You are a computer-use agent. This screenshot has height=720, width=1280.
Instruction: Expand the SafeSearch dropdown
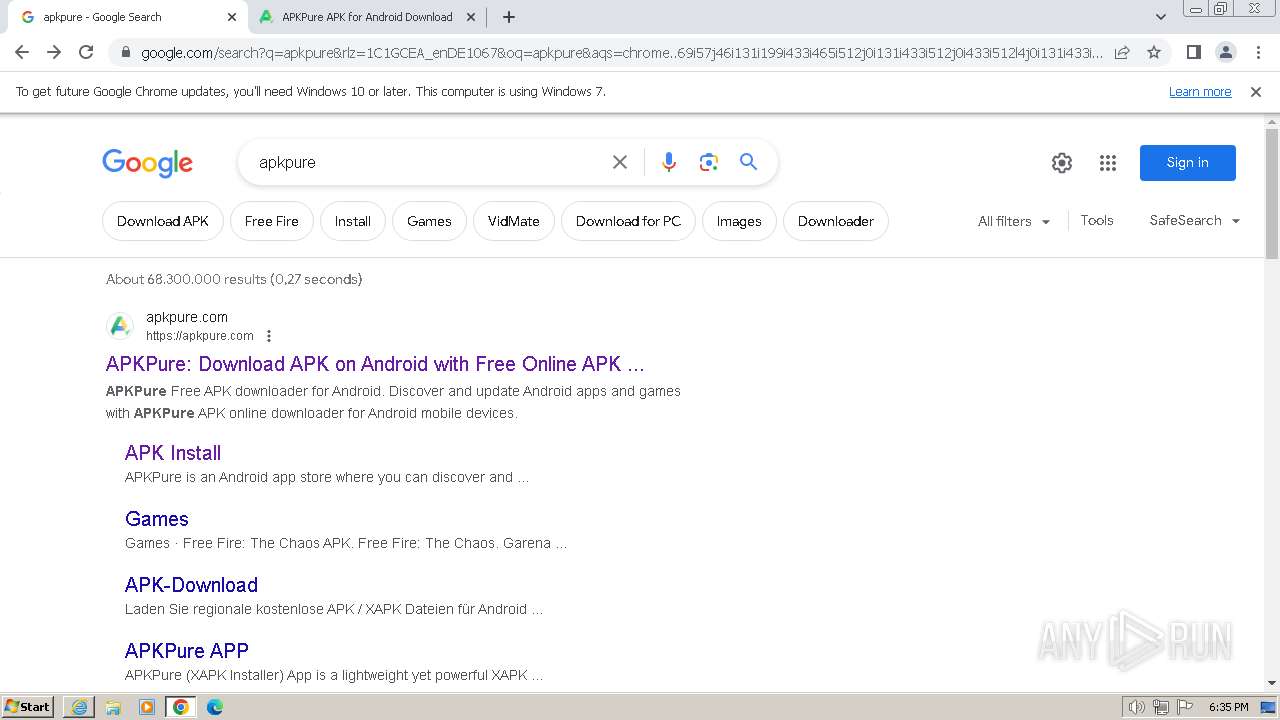click(x=1194, y=220)
